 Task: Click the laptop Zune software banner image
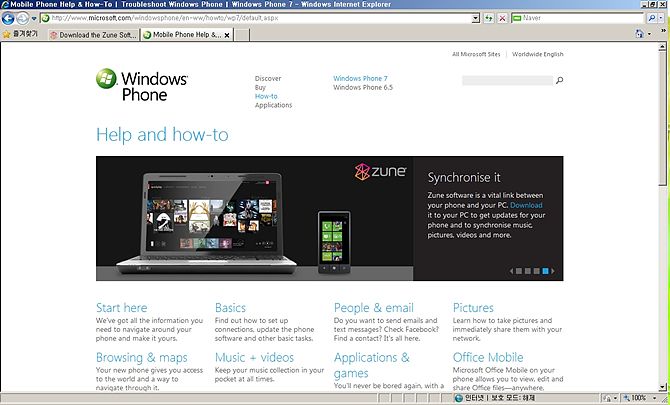coord(206,223)
